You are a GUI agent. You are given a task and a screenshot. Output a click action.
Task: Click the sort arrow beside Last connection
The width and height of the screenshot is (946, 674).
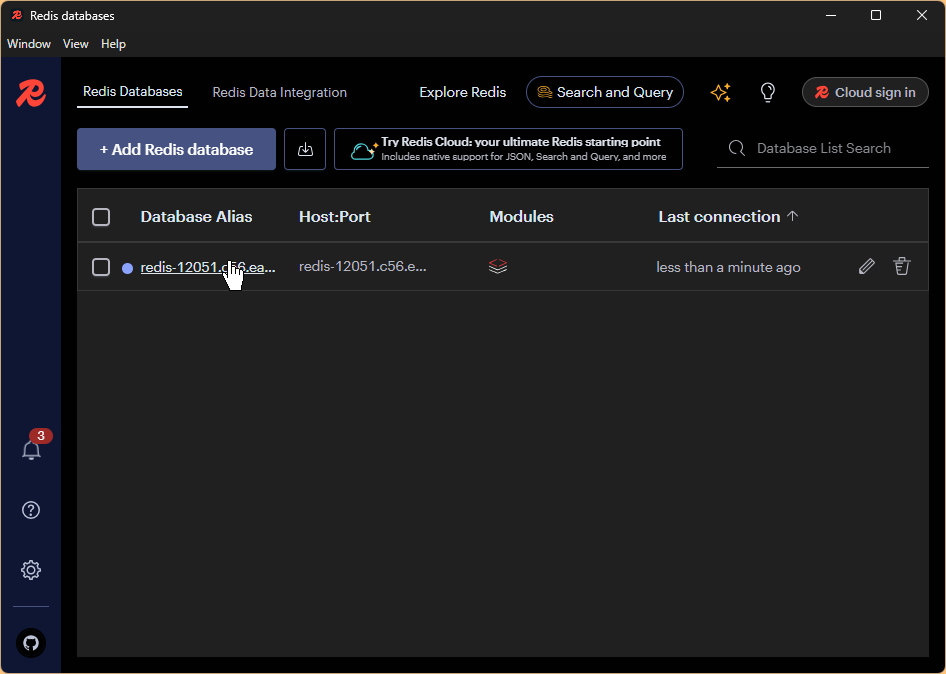pos(793,216)
